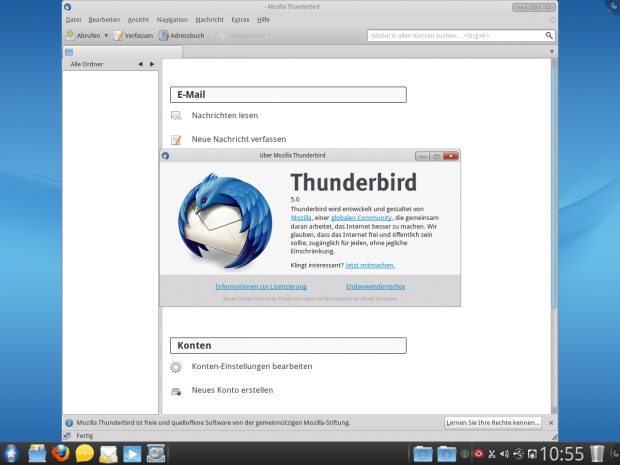Click the activity throbber icon in menu bar
This screenshot has width=620, height=465.
(552, 20)
